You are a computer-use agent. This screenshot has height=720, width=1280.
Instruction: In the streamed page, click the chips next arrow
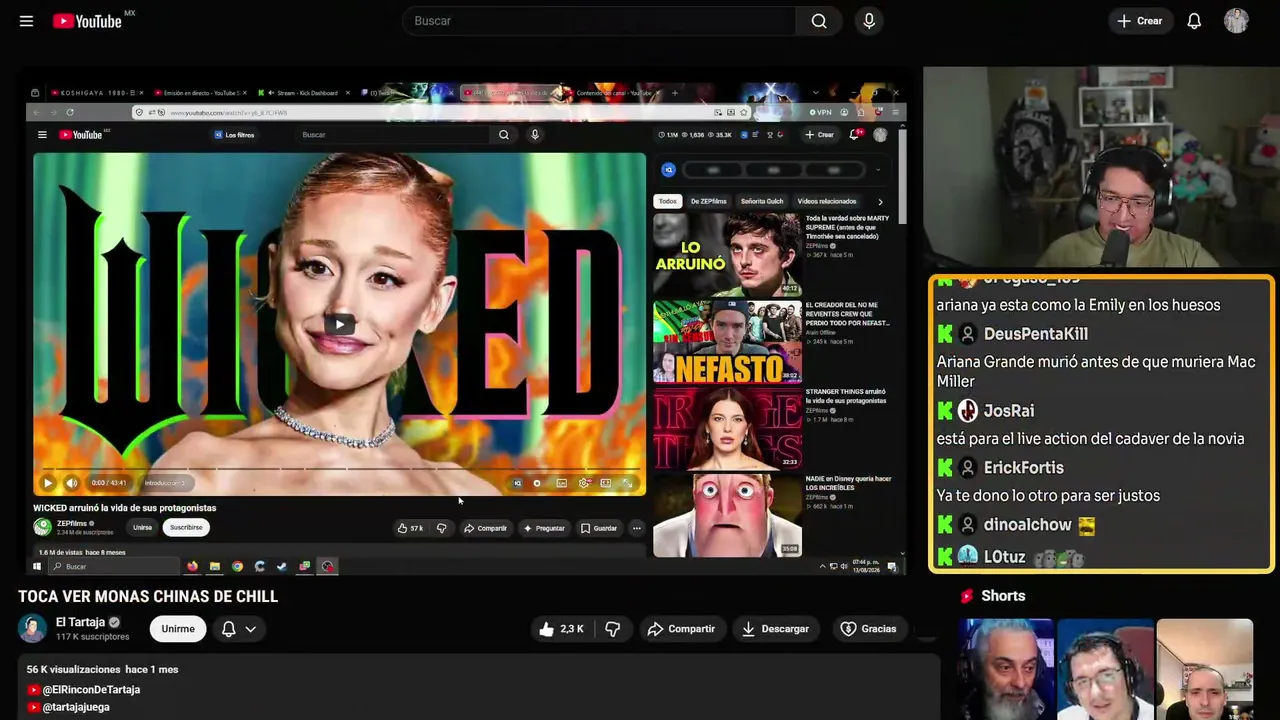click(880, 201)
